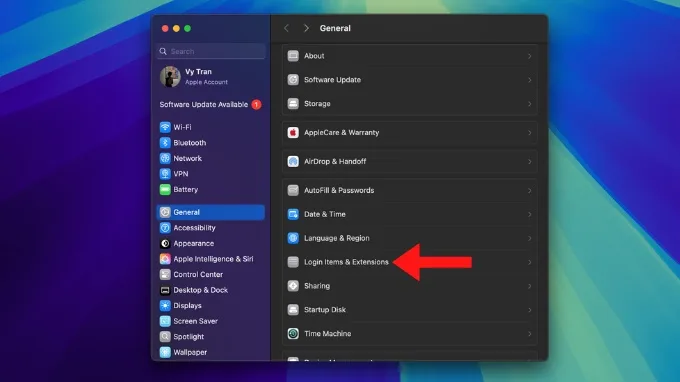Click the Storage drive icon
This screenshot has width=680, height=382.
[293, 104]
